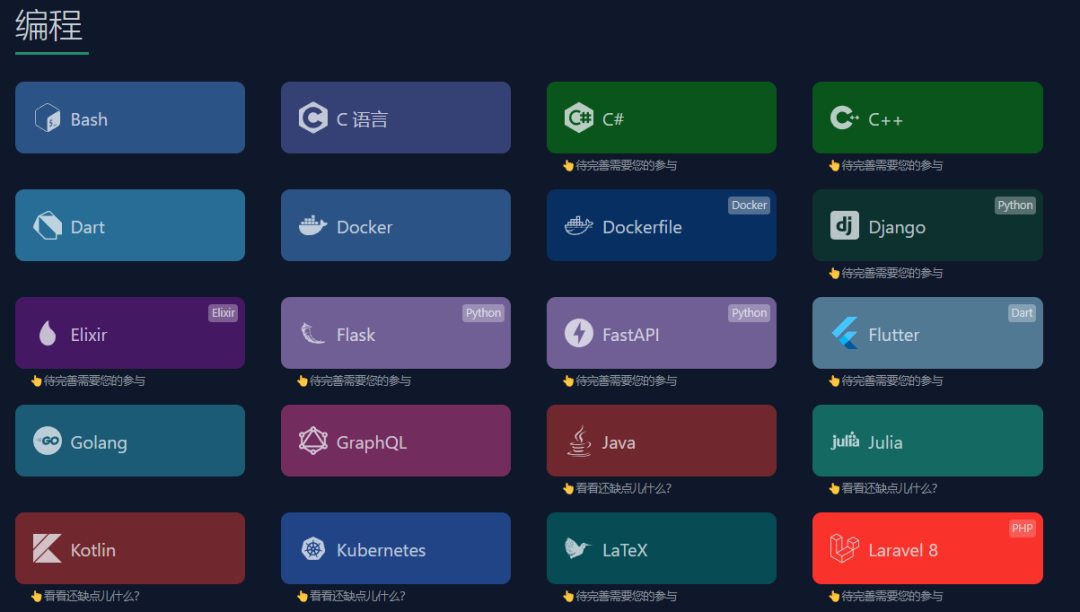Click the Kubernetes helm wheel icon
Screen dimensions: 1080x612
pyautogui.click(x=313, y=549)
